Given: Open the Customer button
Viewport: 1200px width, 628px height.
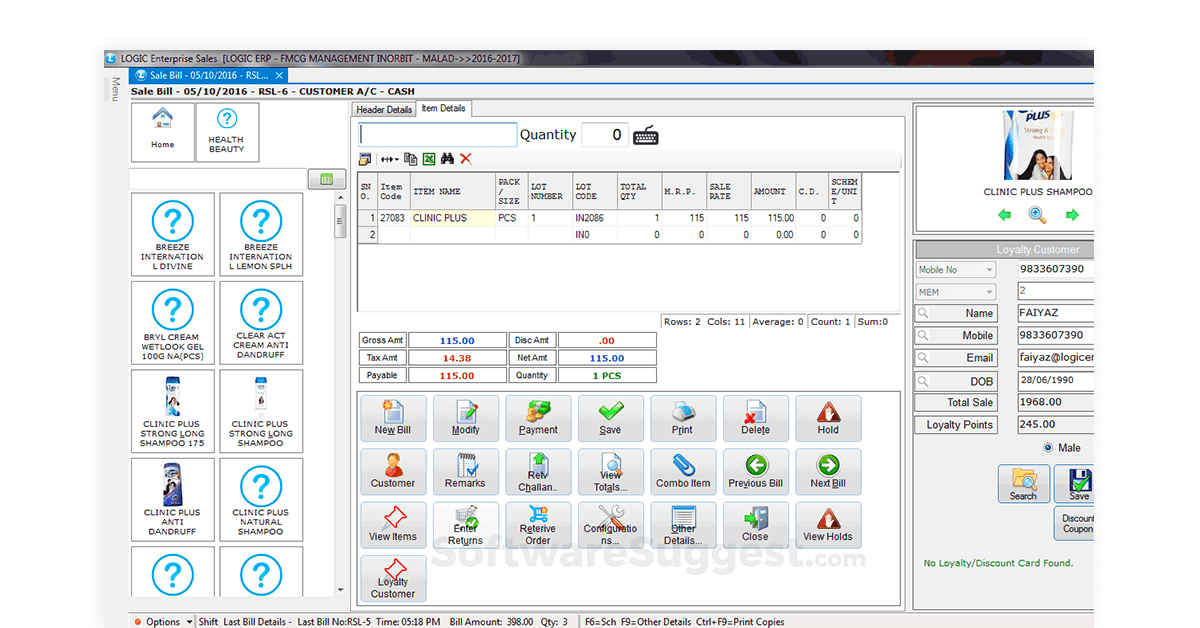Looking at the screenshot, I should click(x=392, y=472).
